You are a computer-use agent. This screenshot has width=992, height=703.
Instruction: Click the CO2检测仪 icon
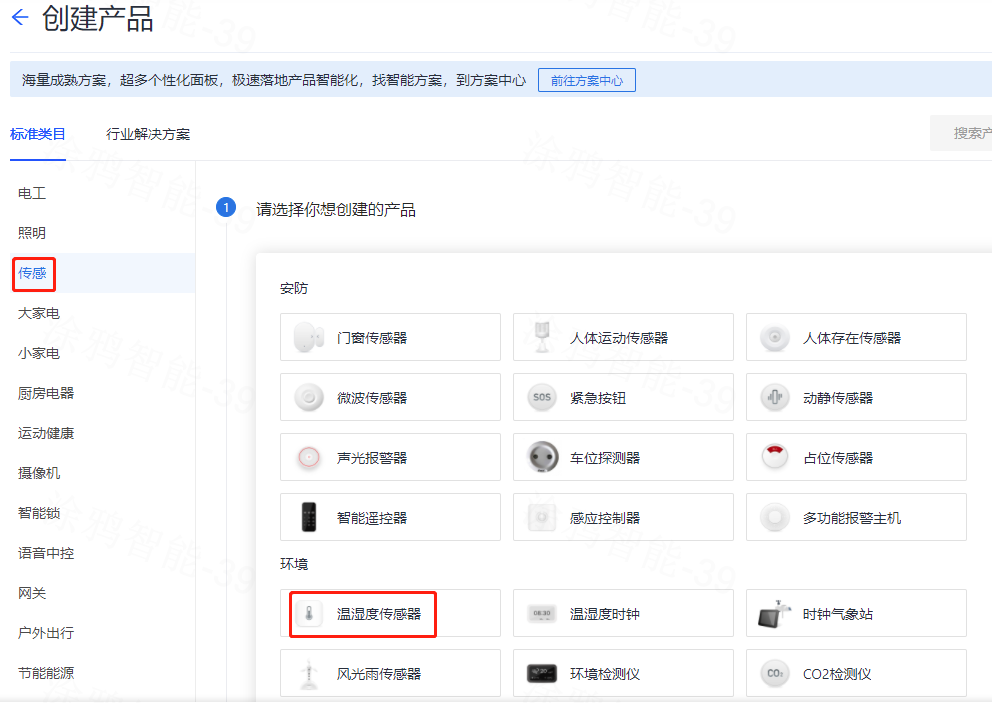coord(775,674)
